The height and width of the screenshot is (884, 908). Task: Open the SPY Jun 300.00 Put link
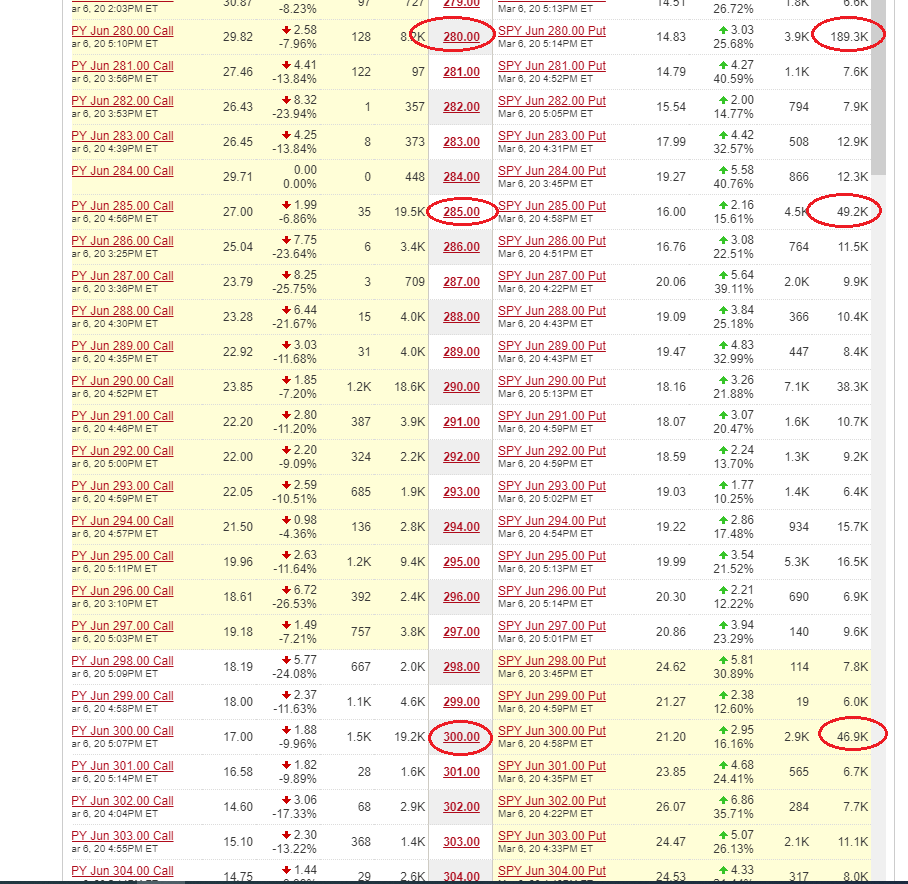pos(552,731)
